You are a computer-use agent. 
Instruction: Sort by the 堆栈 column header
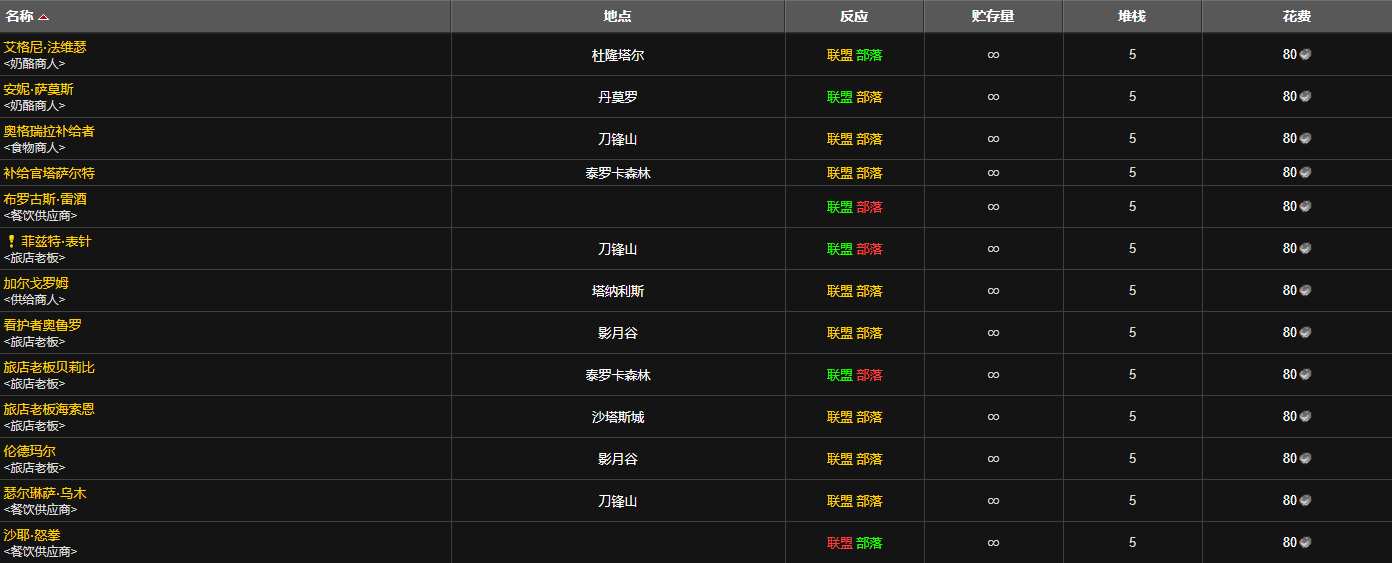(1132, 16)
